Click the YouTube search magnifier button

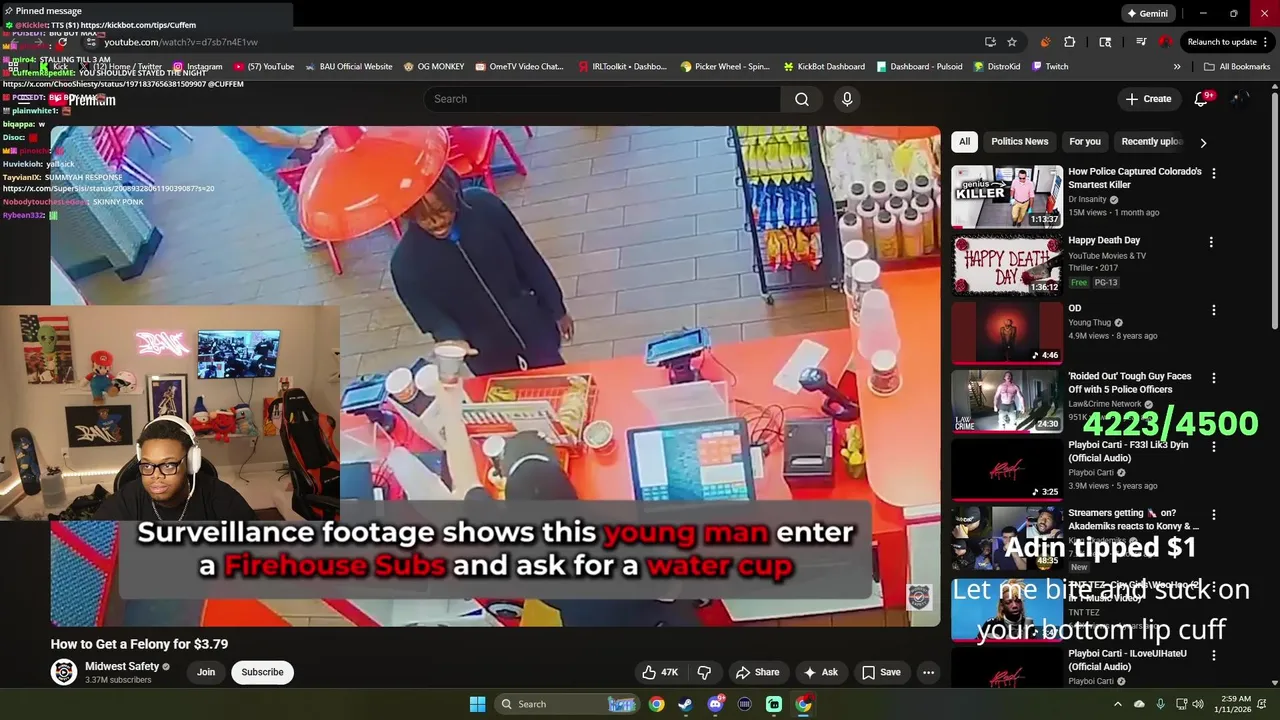click(x=802, y=99)
